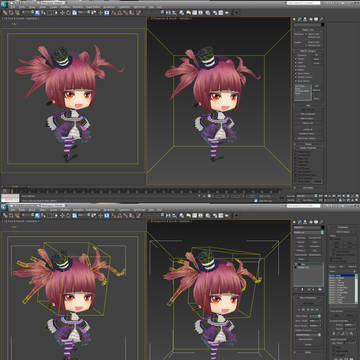Open Display tab in lower window command panel
Image resolution: width=360 pixels, height=360 pixels.
click(x=316, y=222)
